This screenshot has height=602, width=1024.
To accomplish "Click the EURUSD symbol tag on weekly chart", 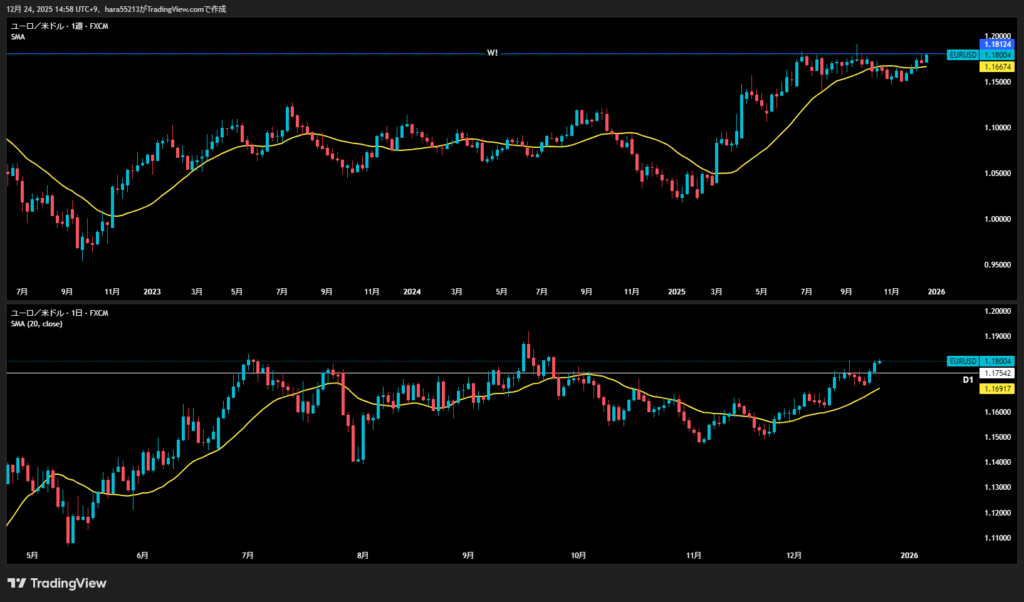I will coord(962,55).
